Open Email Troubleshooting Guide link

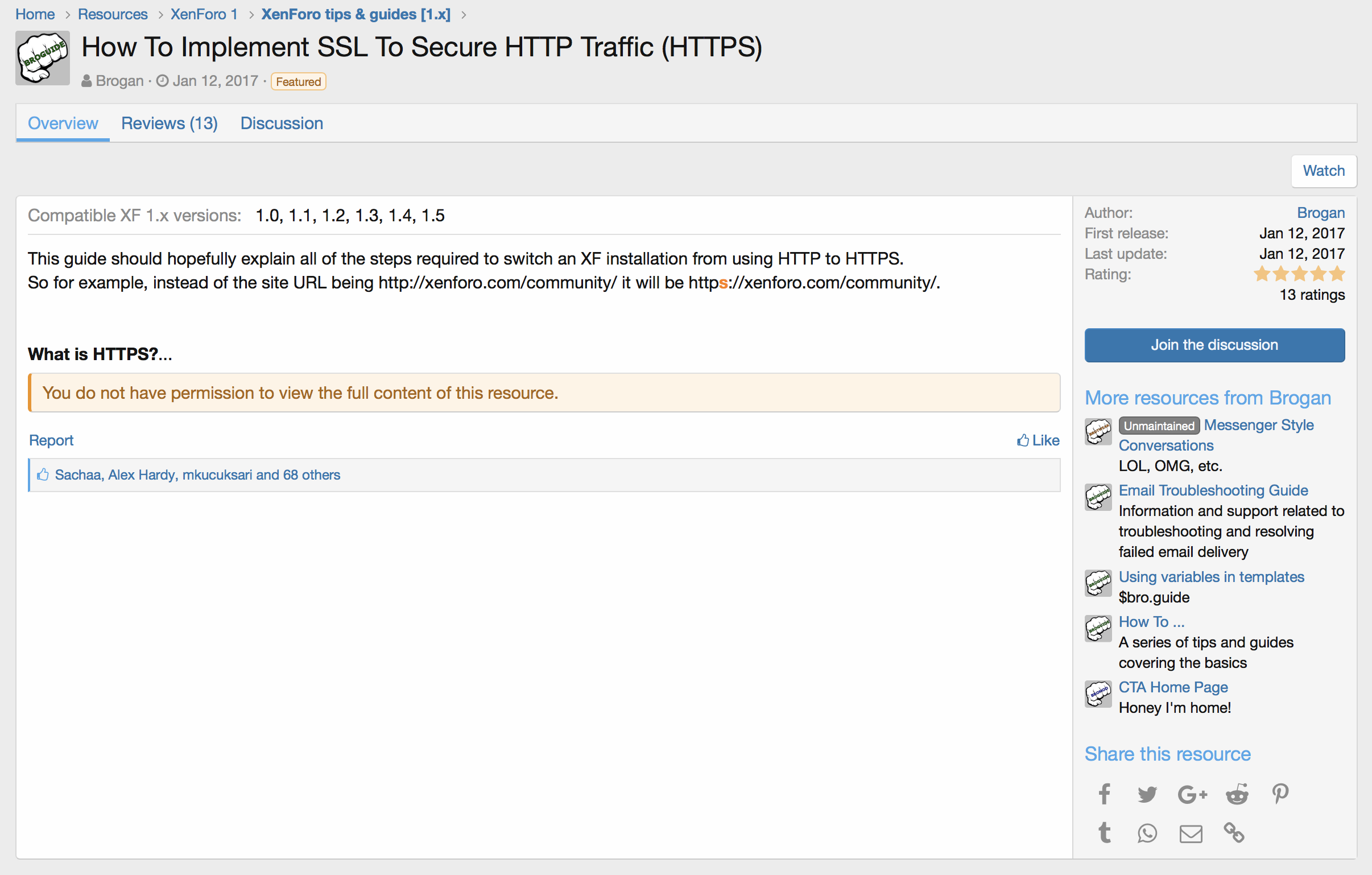point(1213,490)
